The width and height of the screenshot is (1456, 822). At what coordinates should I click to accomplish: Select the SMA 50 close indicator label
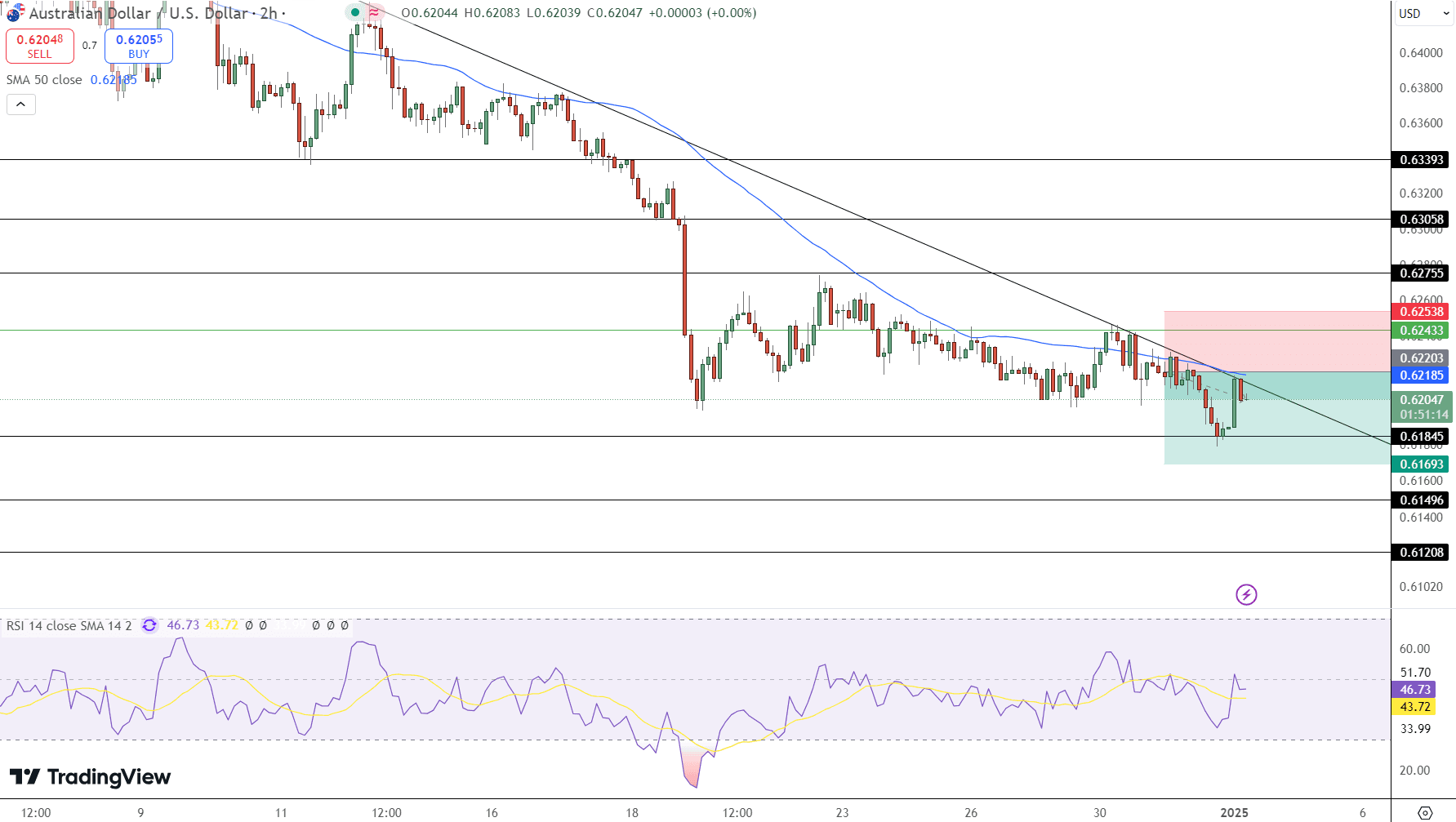coord(44,80)
